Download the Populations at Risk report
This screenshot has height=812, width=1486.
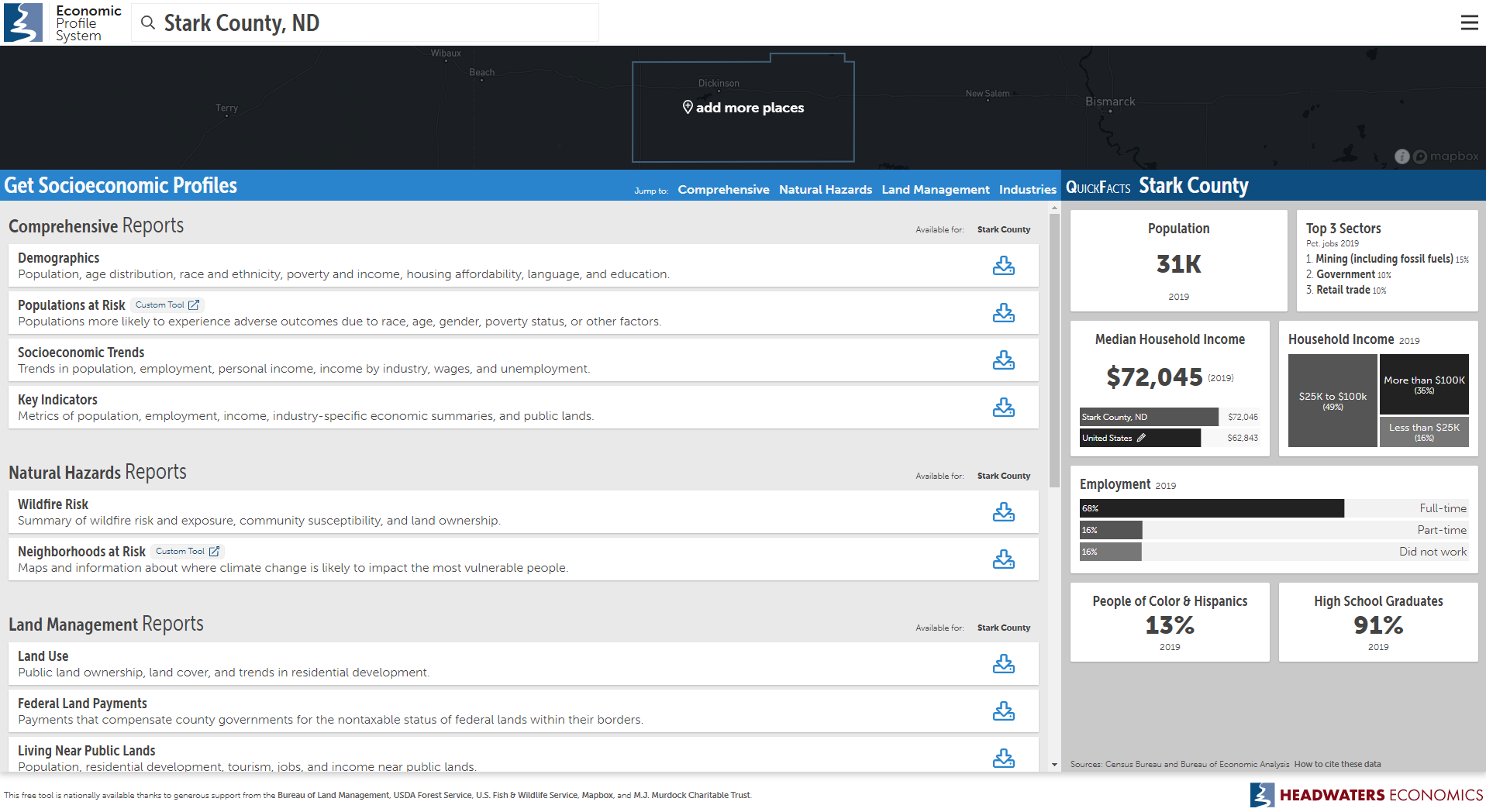coord(1004,313)
